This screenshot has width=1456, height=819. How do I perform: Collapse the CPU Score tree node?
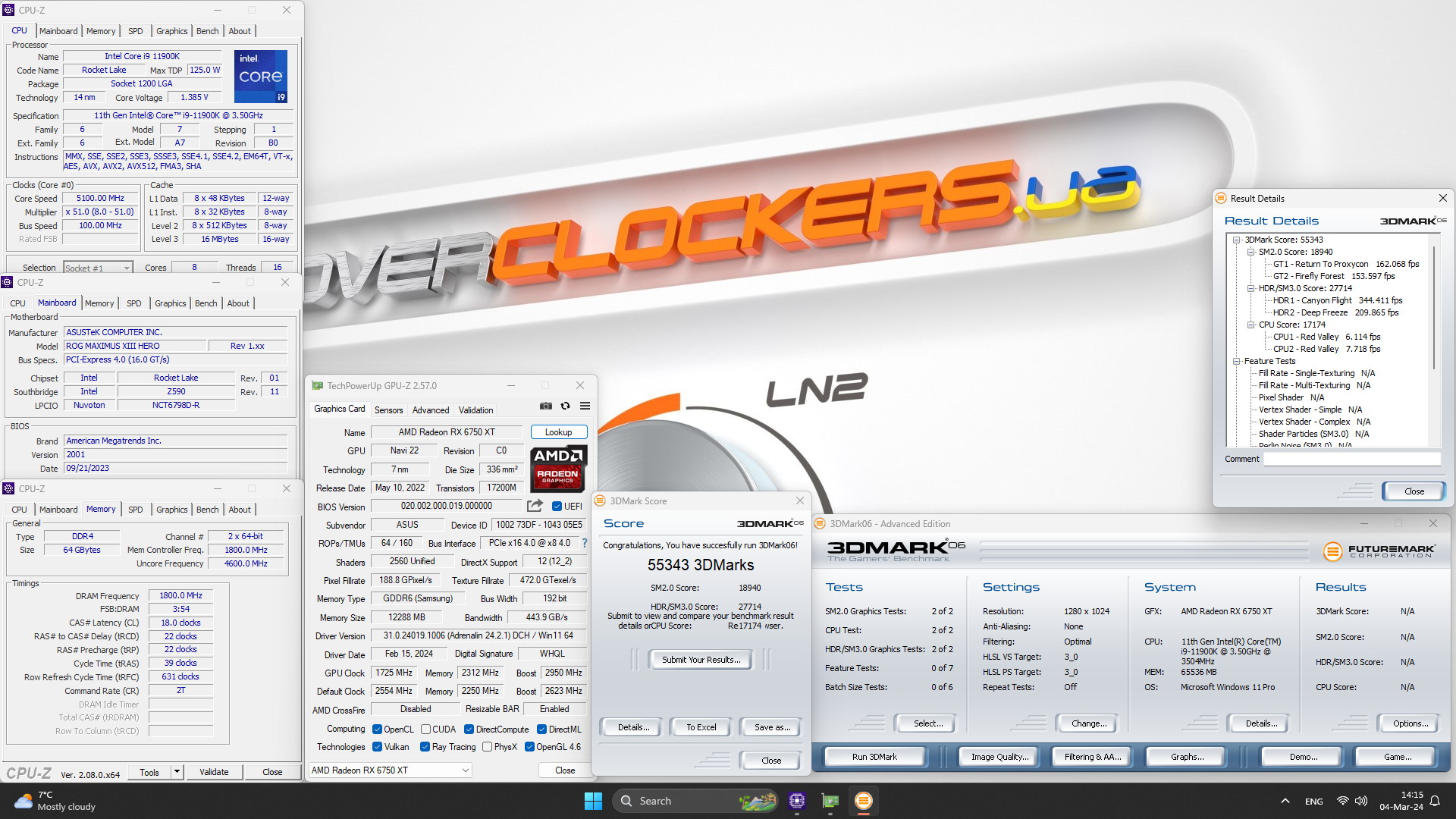click(1250, 325)
